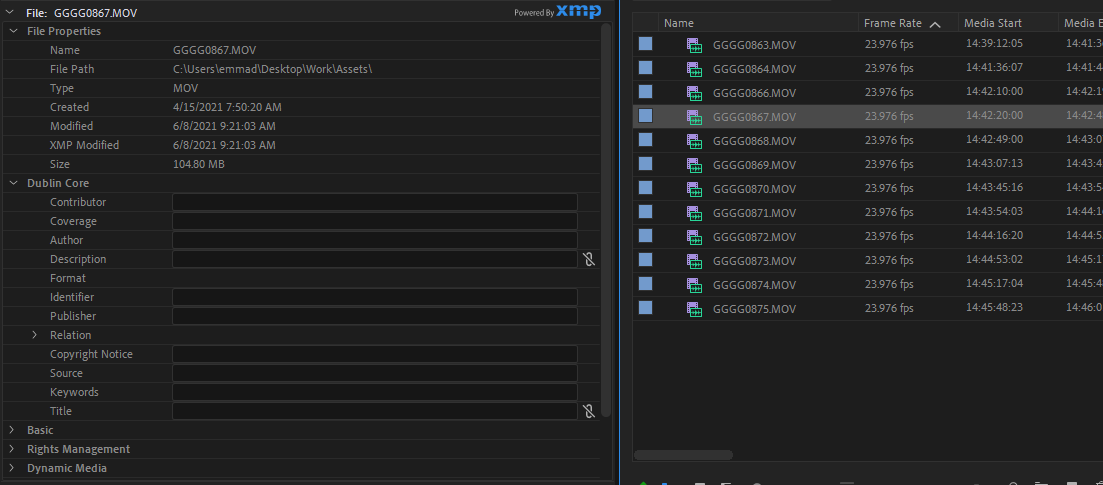Click the label color swatch for GGGG0867.MOV
1103x485 pixels.
pyautogui.click(x=645, y=115)
